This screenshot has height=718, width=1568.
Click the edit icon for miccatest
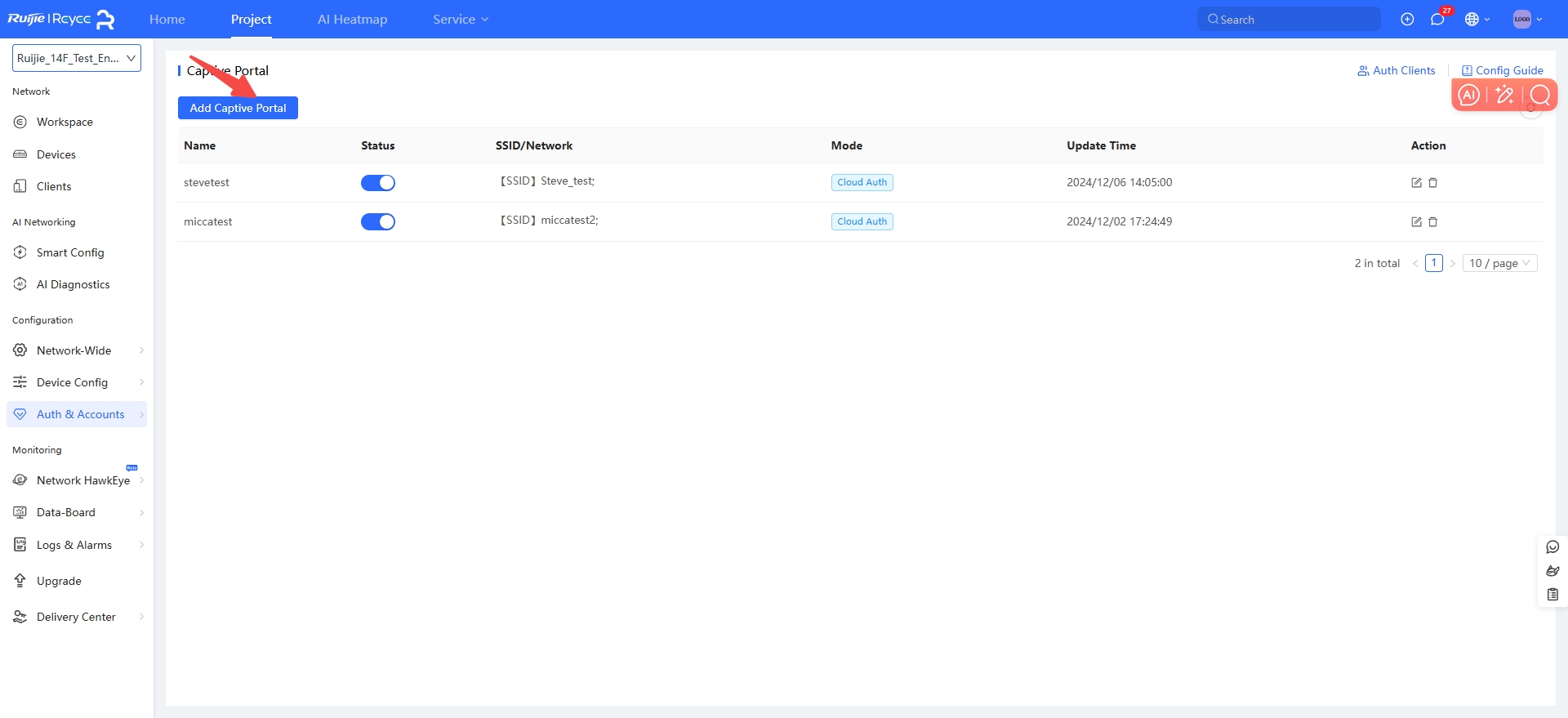(x=1416, y=222)
